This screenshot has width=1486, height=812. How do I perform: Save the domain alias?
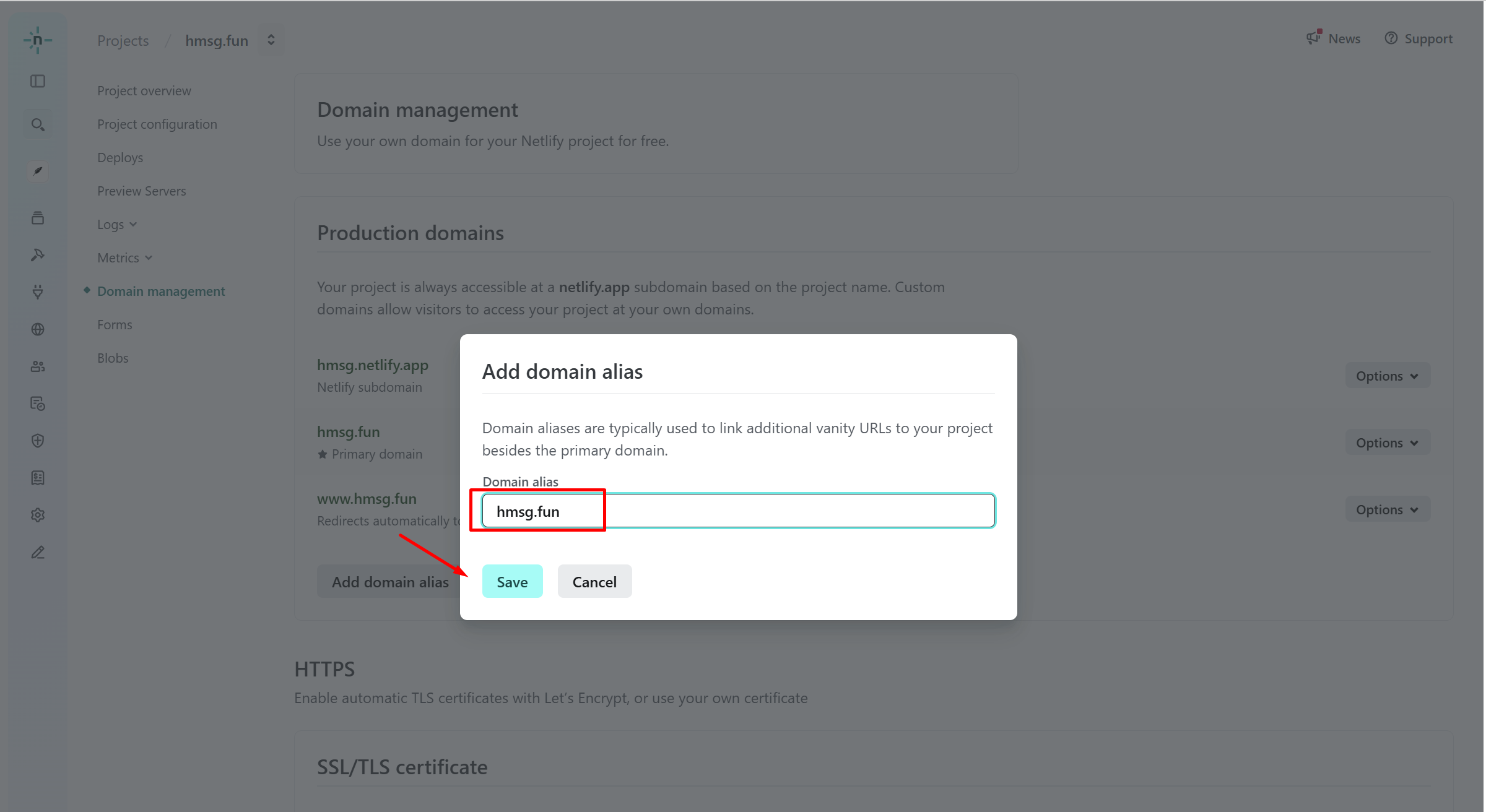click(x=512, y=582)
